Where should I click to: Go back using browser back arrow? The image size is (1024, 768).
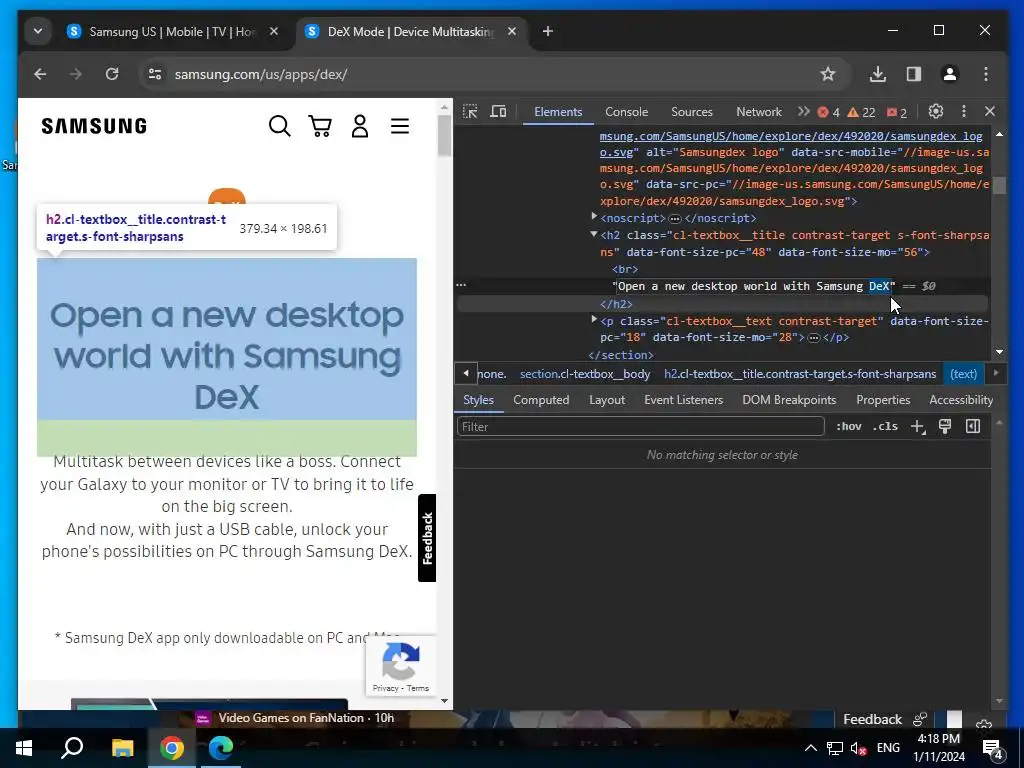coord(40,74)
